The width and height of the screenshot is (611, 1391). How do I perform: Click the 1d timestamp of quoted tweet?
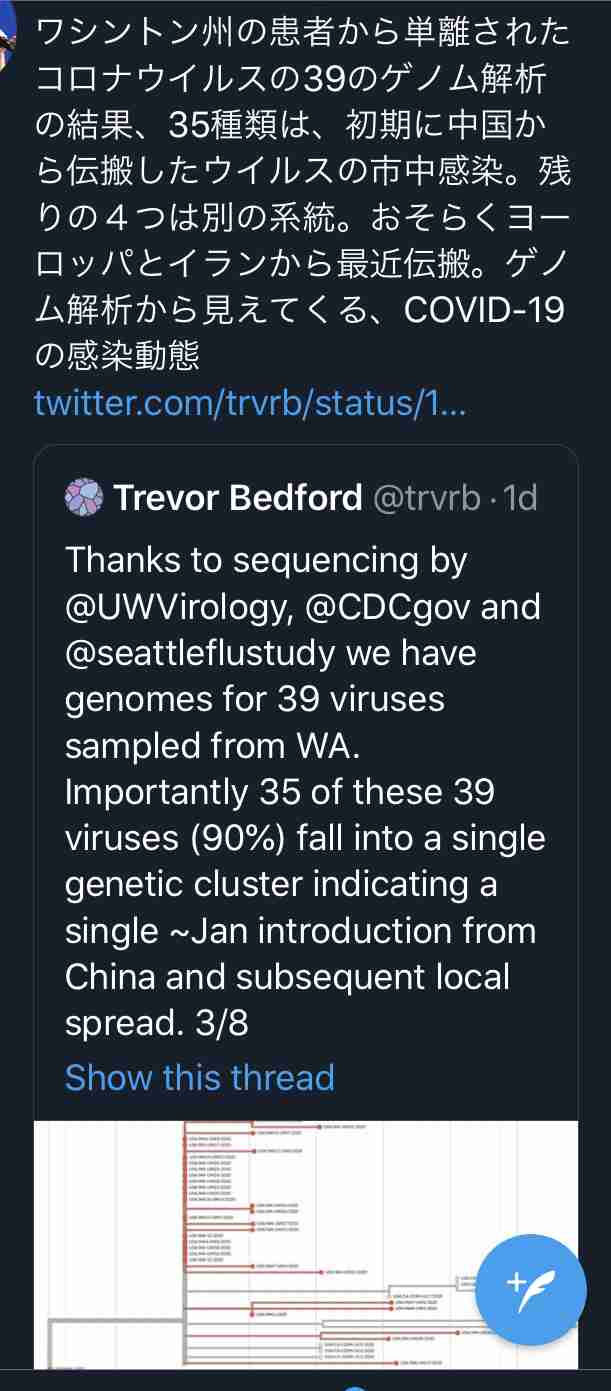(520, 497)
